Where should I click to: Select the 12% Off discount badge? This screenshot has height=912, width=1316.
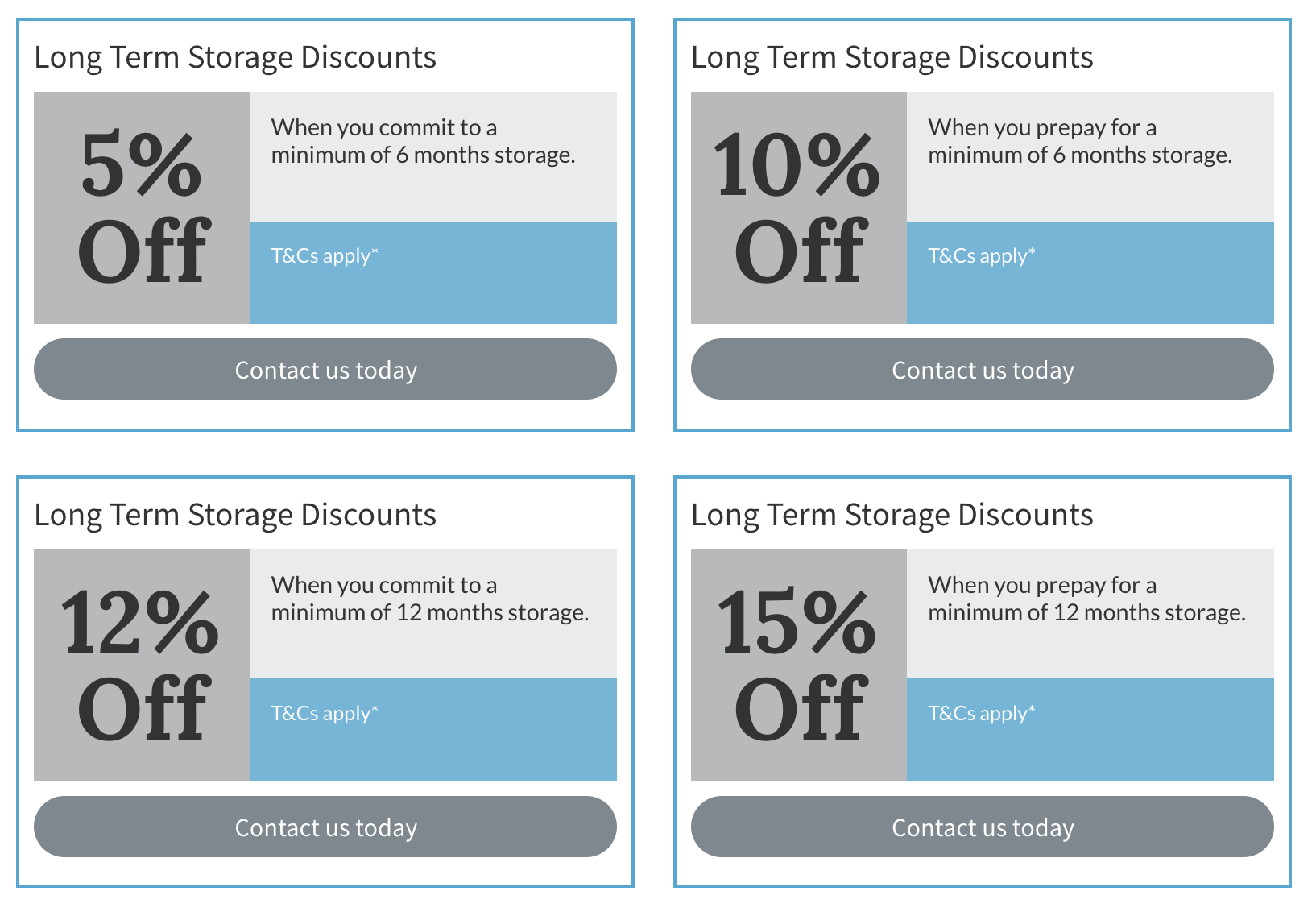click(142, 665)
